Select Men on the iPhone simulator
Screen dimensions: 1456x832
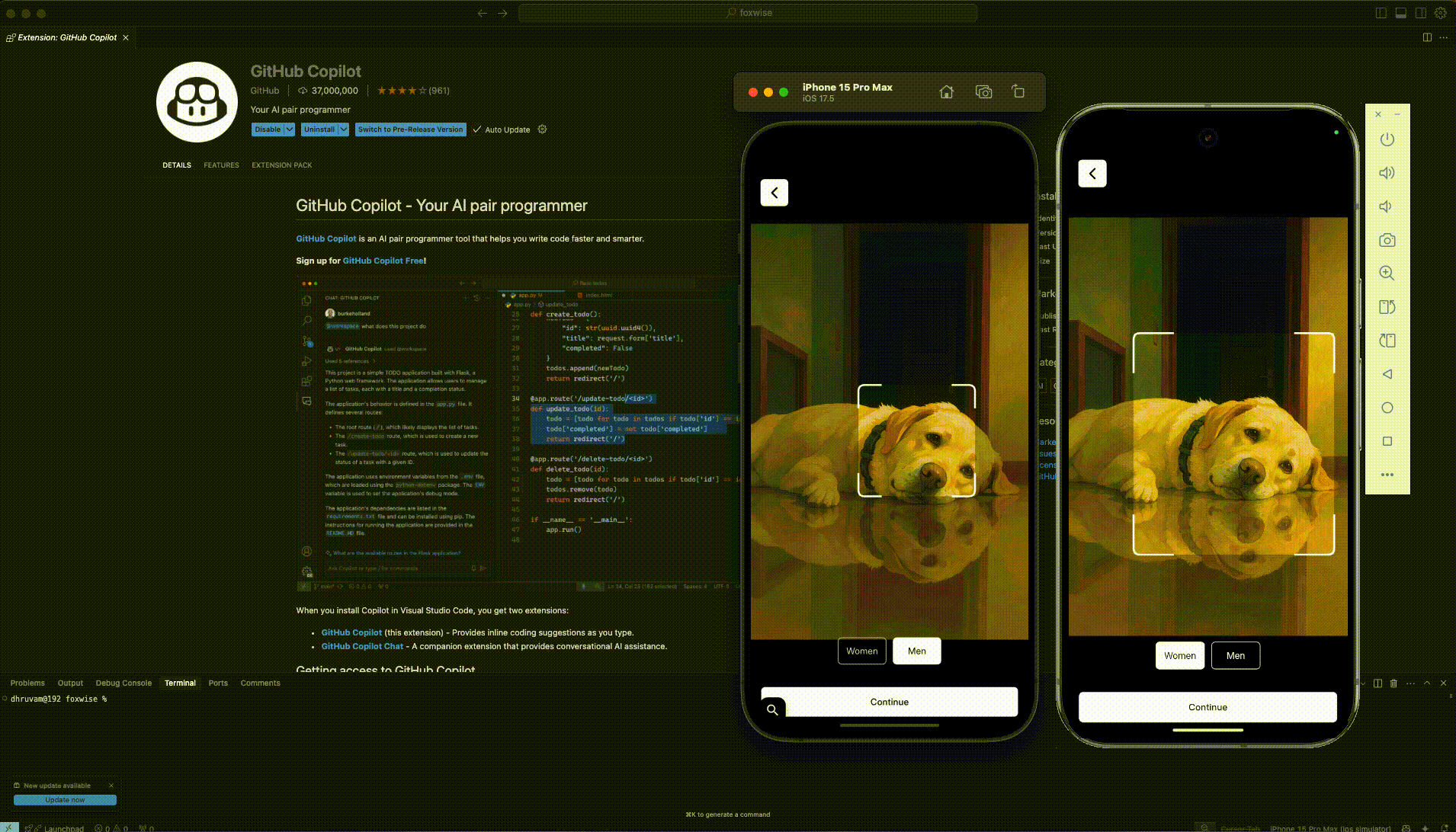917,651
